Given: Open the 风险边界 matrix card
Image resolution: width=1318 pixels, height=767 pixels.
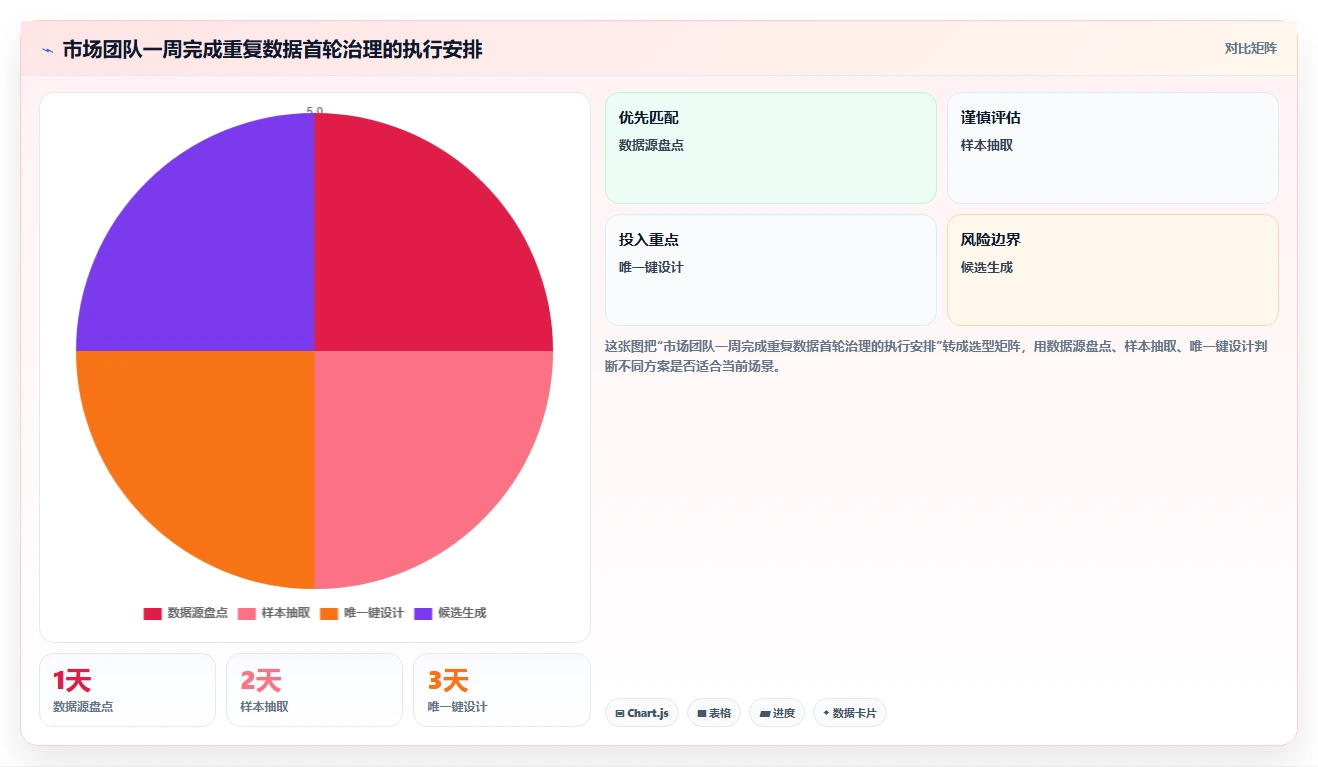Looking at the screenshot, I should pyautogui.click(x=1113, y=270).
